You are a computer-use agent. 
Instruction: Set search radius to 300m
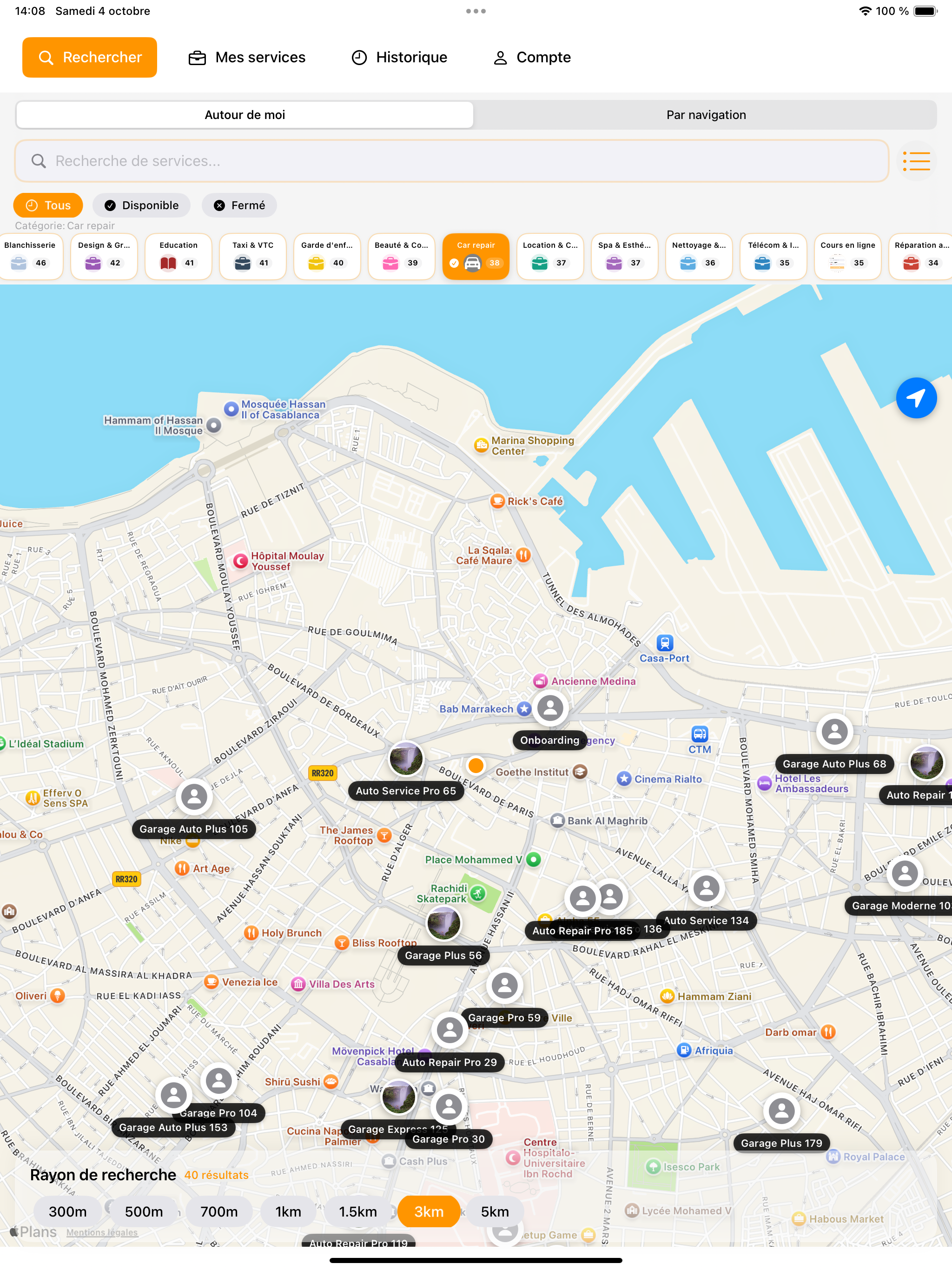[68, 1211]
